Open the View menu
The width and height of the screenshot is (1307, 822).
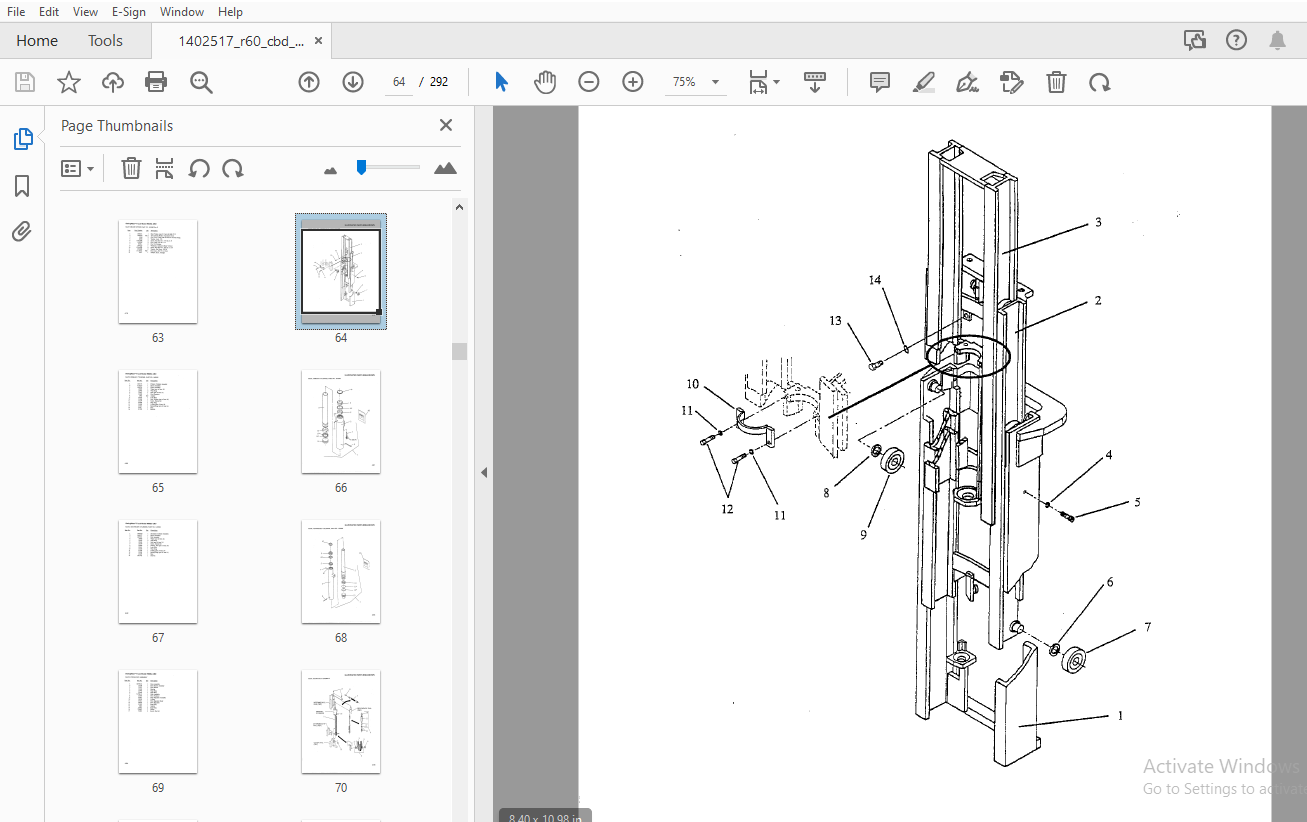(85, 11)
